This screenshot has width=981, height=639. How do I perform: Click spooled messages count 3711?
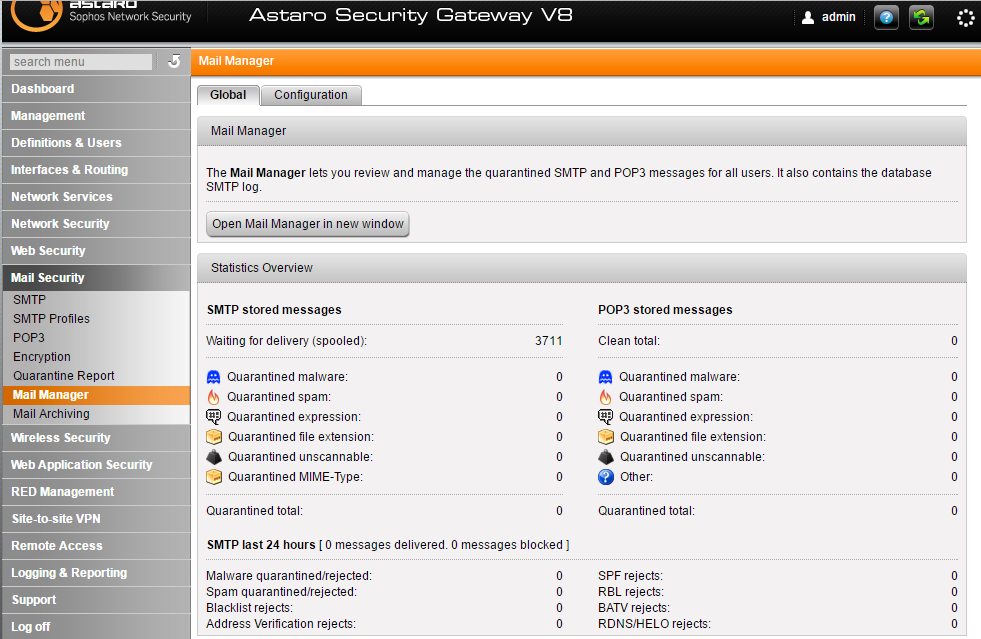(549, 341)
